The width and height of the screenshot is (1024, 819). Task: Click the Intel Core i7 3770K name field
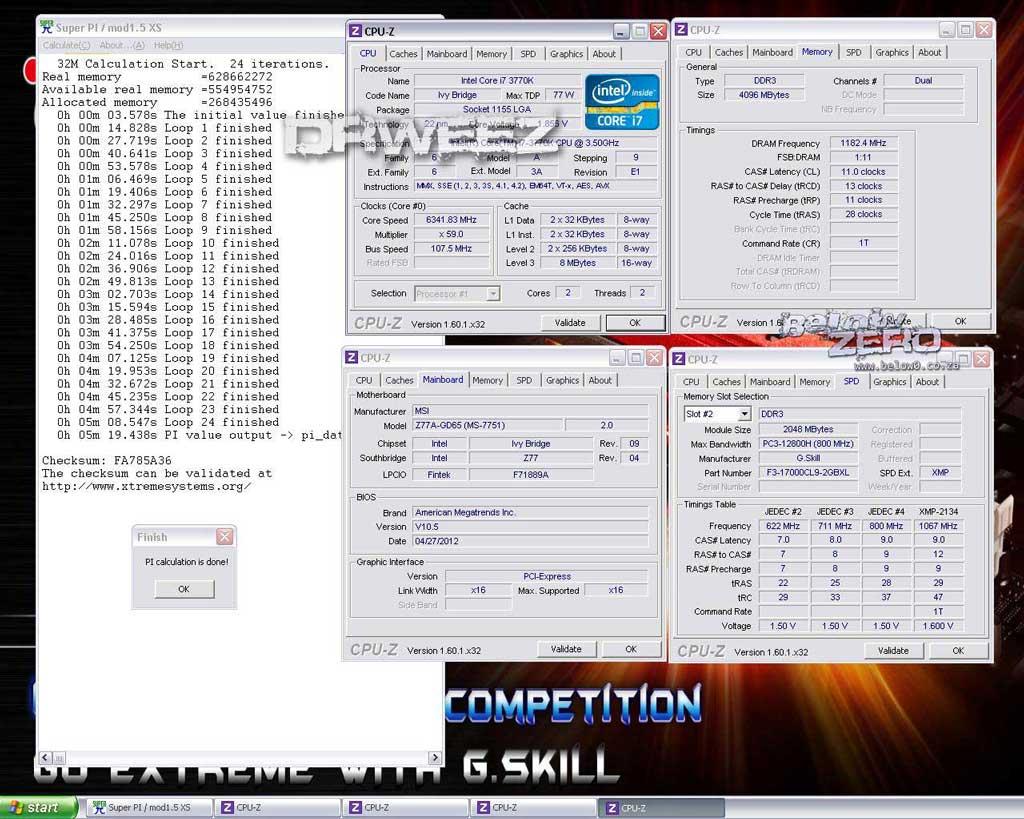[497, 80]
